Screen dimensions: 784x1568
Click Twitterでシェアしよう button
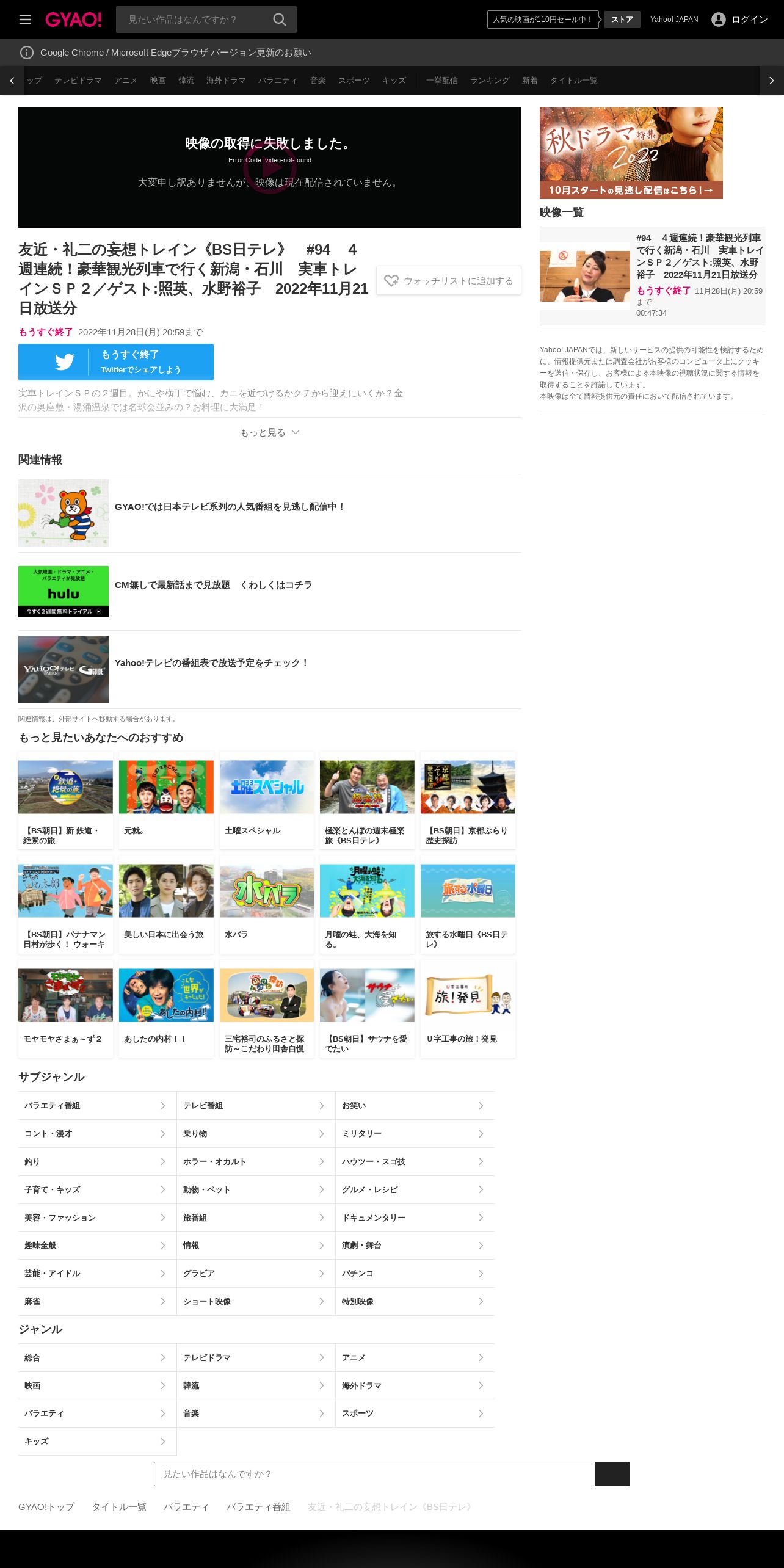(x=116, y=362)
